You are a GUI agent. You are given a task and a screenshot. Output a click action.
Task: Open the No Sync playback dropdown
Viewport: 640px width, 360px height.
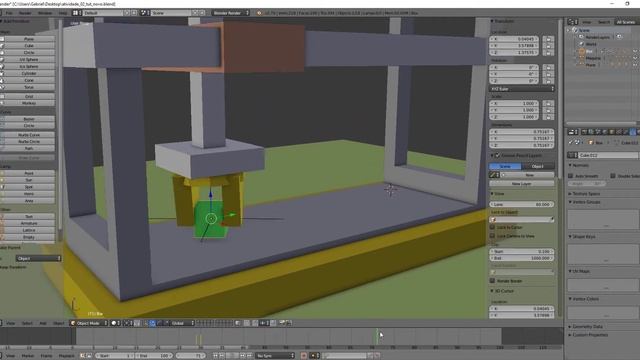coord(275,356)
